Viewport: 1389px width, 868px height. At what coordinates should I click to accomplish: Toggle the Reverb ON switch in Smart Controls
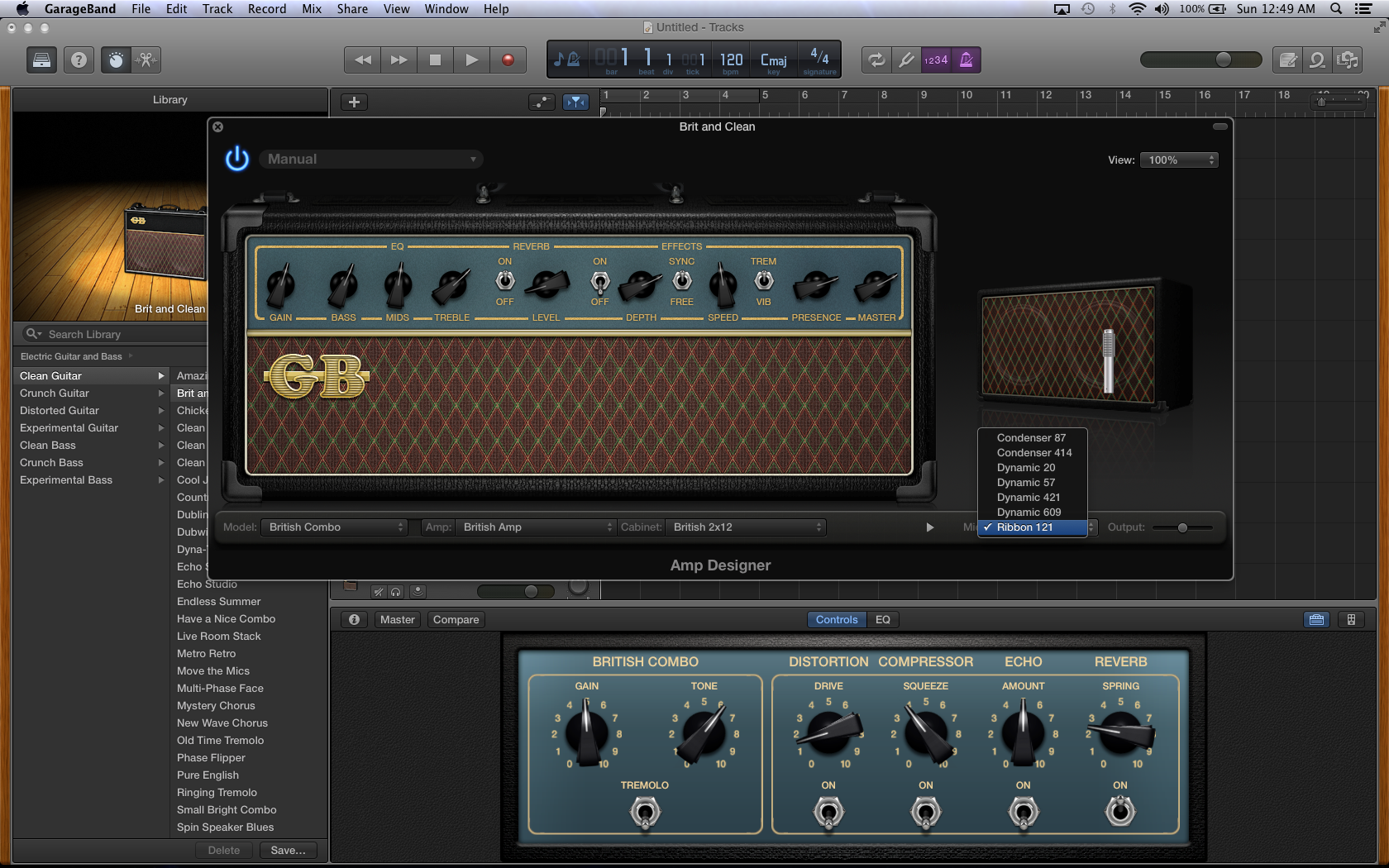(x=1120, y=810)
